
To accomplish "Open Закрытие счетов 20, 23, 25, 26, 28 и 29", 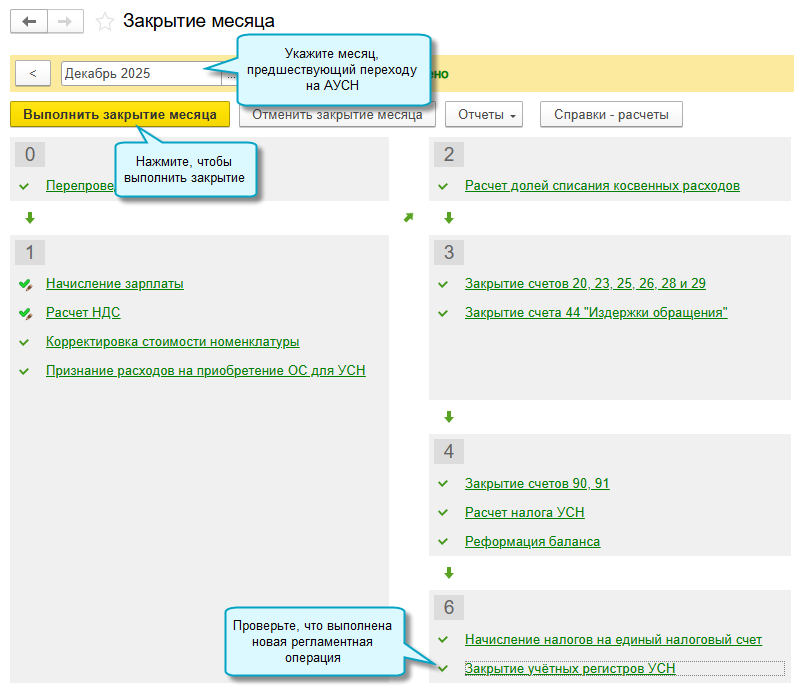I will (585, 283).
